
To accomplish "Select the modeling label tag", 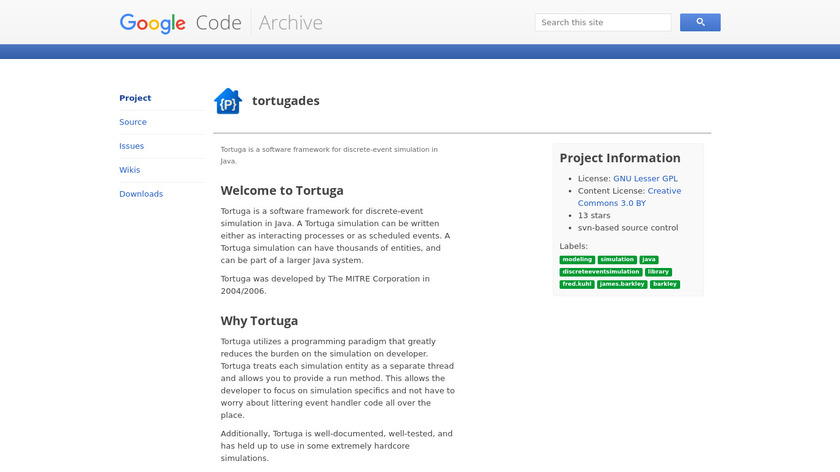I will pyautogui.click(x=577, y=259).
